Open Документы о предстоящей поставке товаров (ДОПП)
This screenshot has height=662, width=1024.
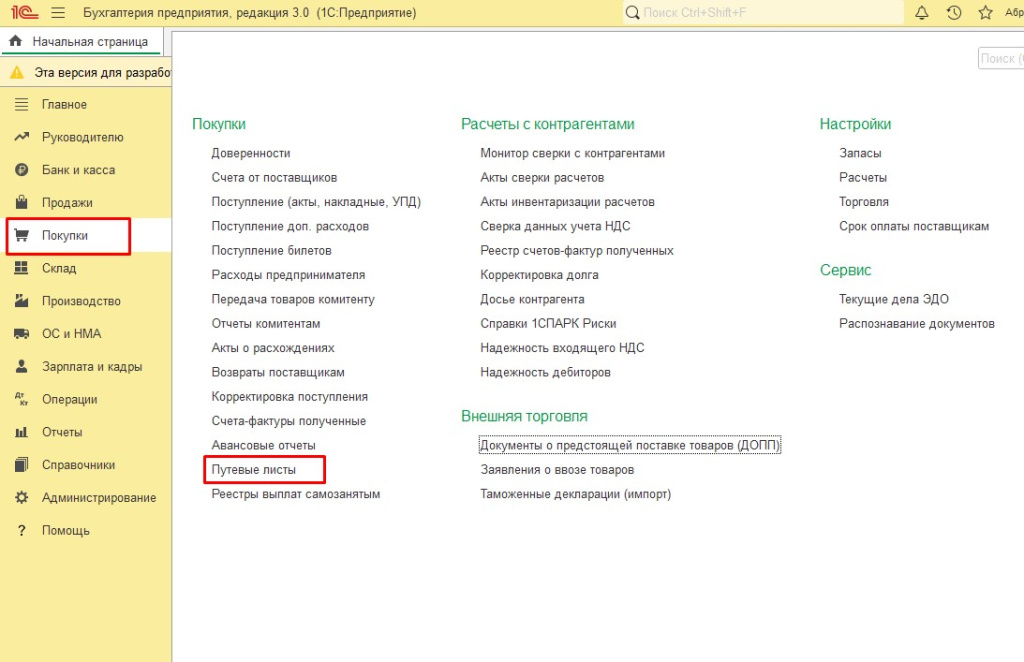coord(630,445)
